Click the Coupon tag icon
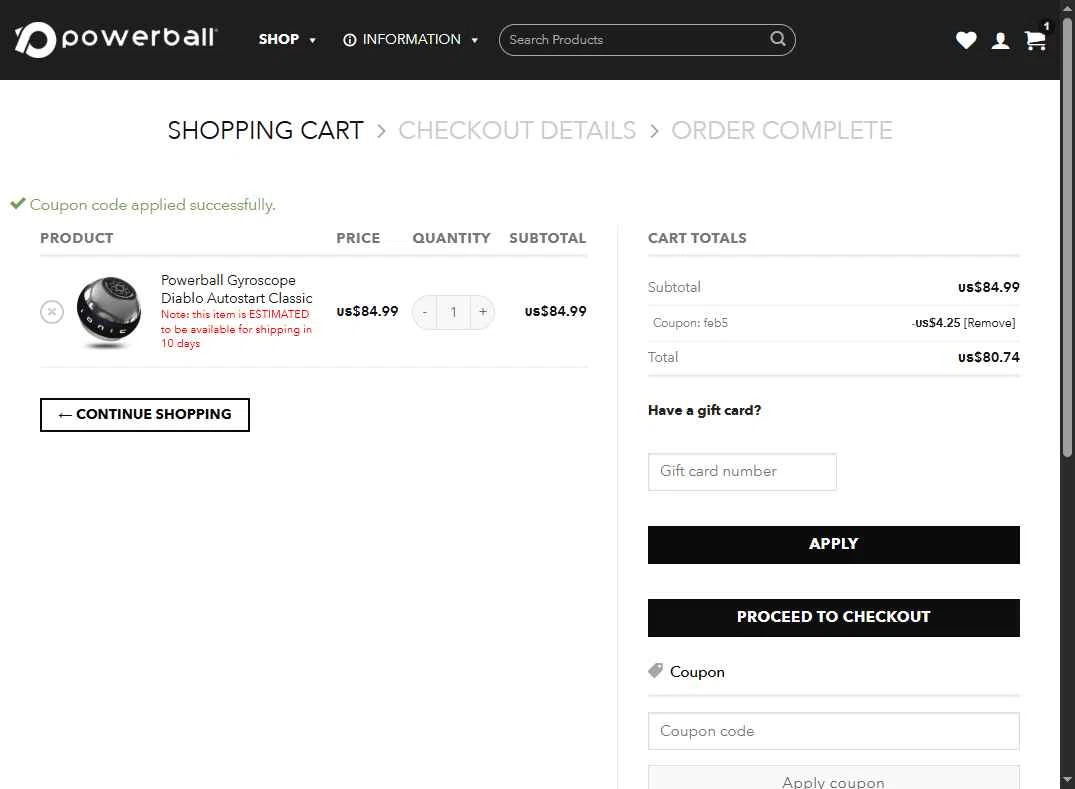The height and width of the screenshot is (789, 1075). click(x=655, y=670)
